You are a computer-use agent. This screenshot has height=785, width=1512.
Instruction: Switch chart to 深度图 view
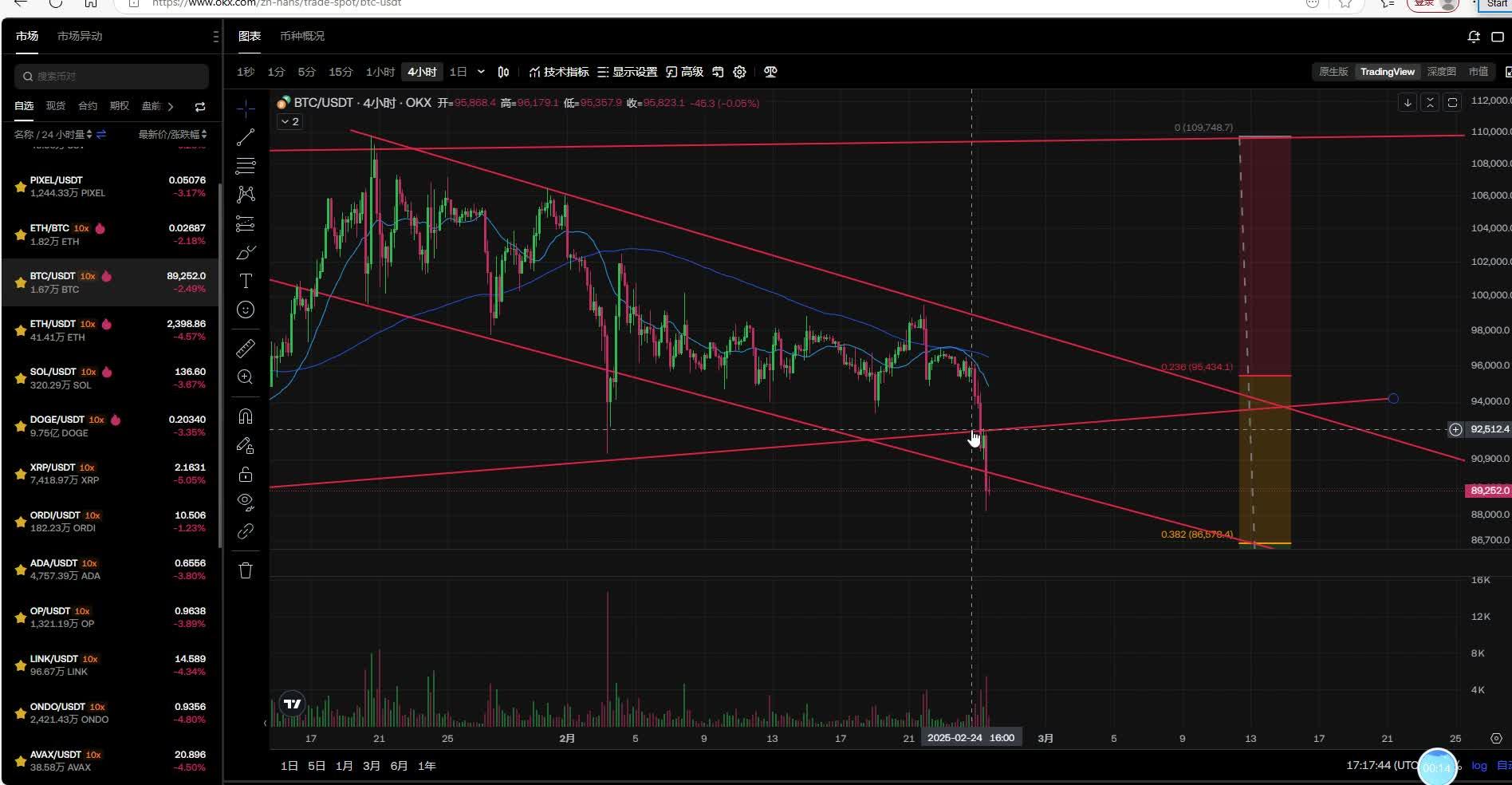[1441, 72]
